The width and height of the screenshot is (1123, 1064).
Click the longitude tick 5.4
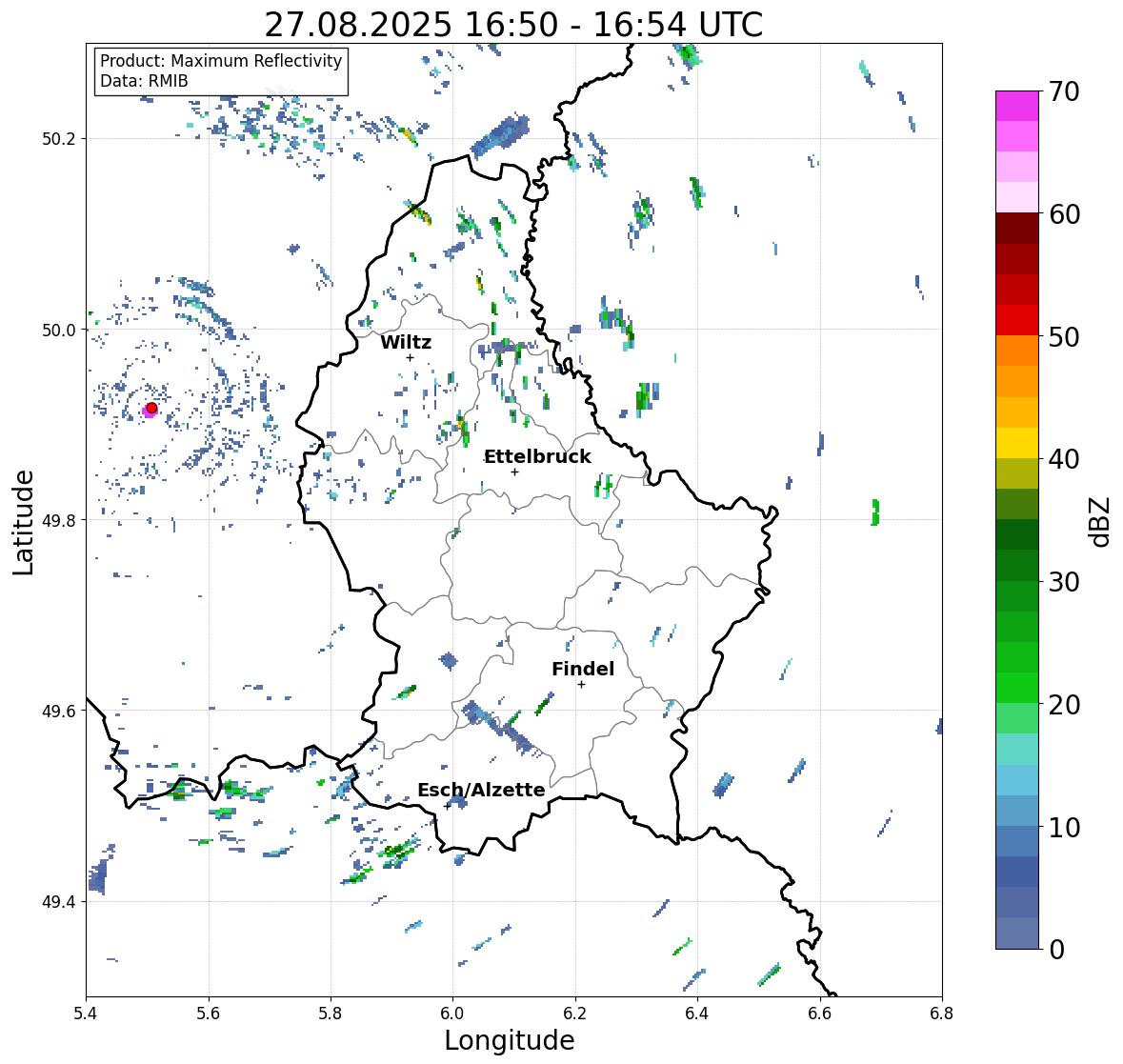tap(86, 1013)
